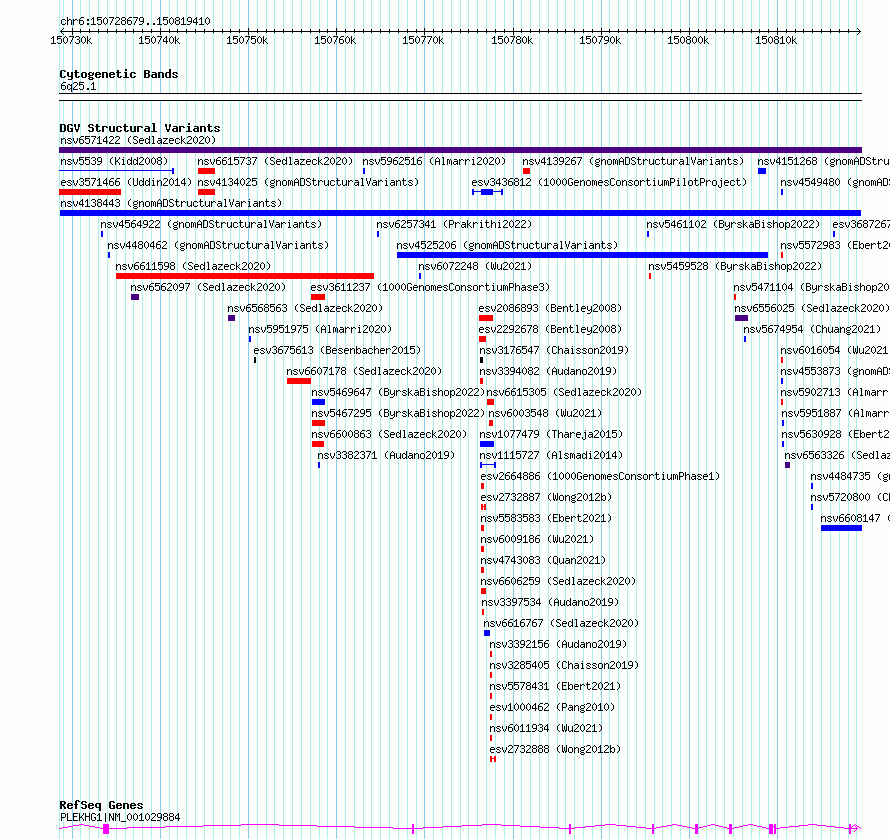Click nsv5459528 (ByrskaBishop2022) label
Image resolution: width=890 pixels, height=839 pixels.
[735, 266]
